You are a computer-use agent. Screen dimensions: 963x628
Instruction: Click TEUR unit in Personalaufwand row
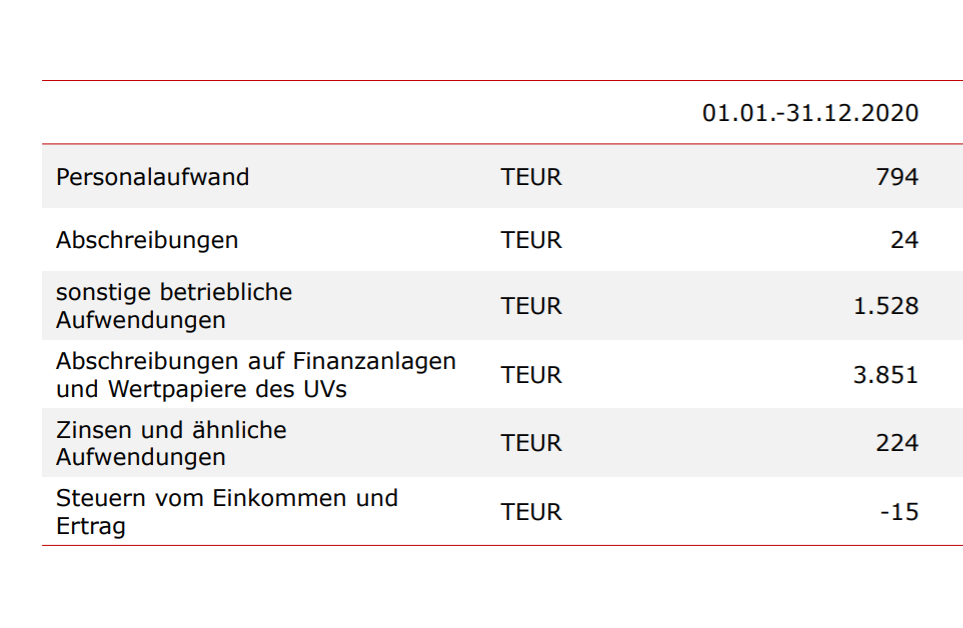(531, 177)
